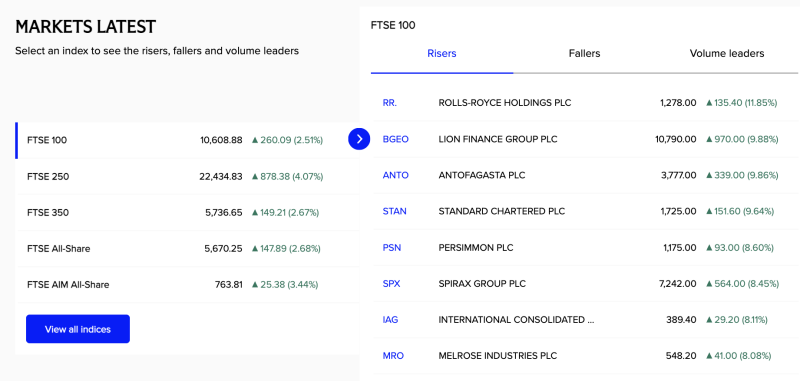Click the rise figure 564.00 (8.45%)
Screen dimensions: 800x381
click(x=742, y=284)
